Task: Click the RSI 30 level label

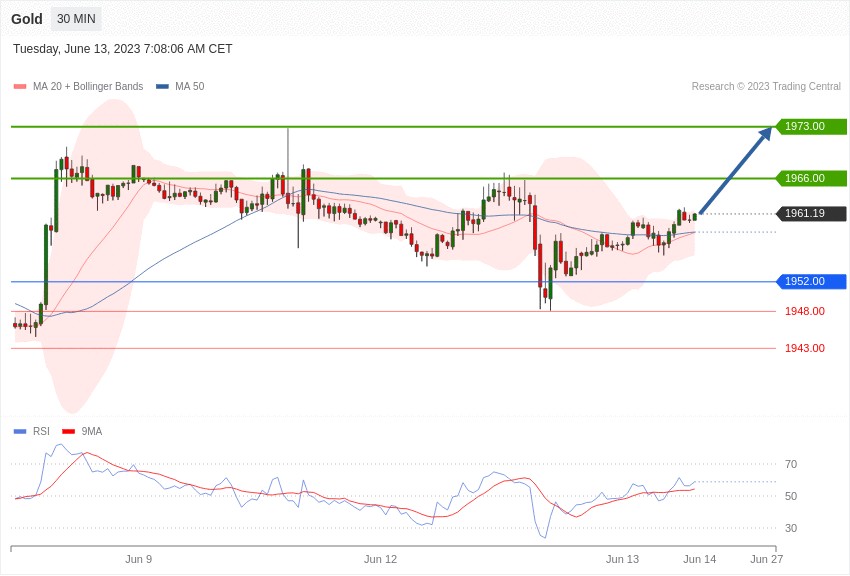Action: (x=791, y=528)
